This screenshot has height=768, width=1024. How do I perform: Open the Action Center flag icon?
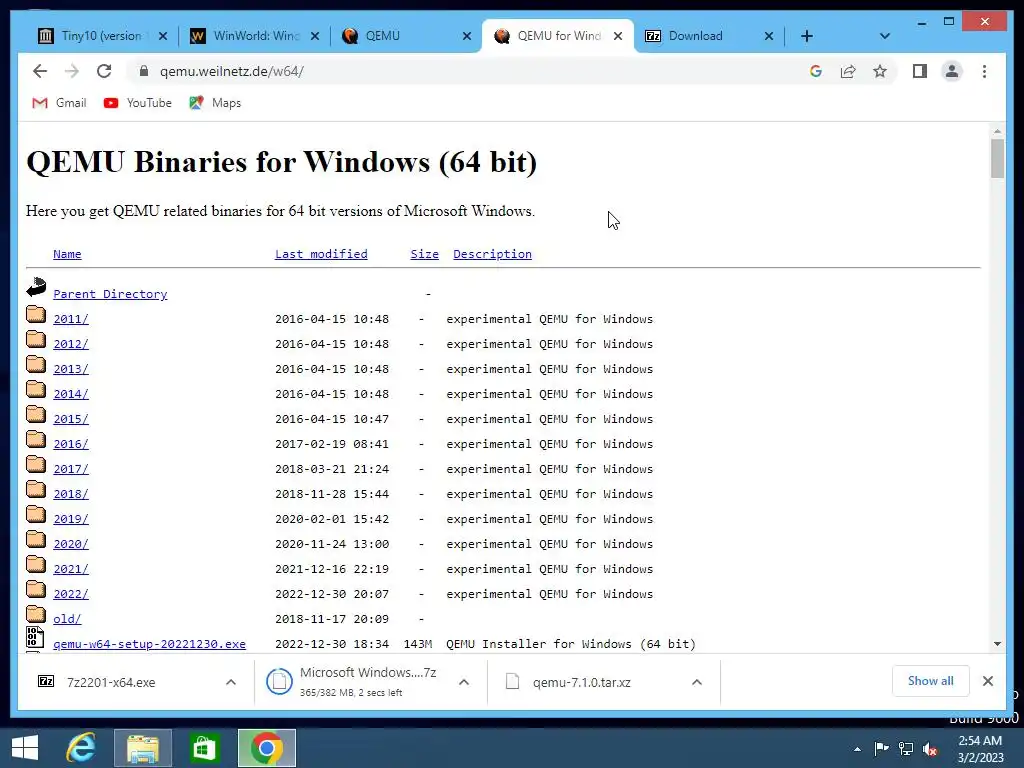click(x=881, y=749)
